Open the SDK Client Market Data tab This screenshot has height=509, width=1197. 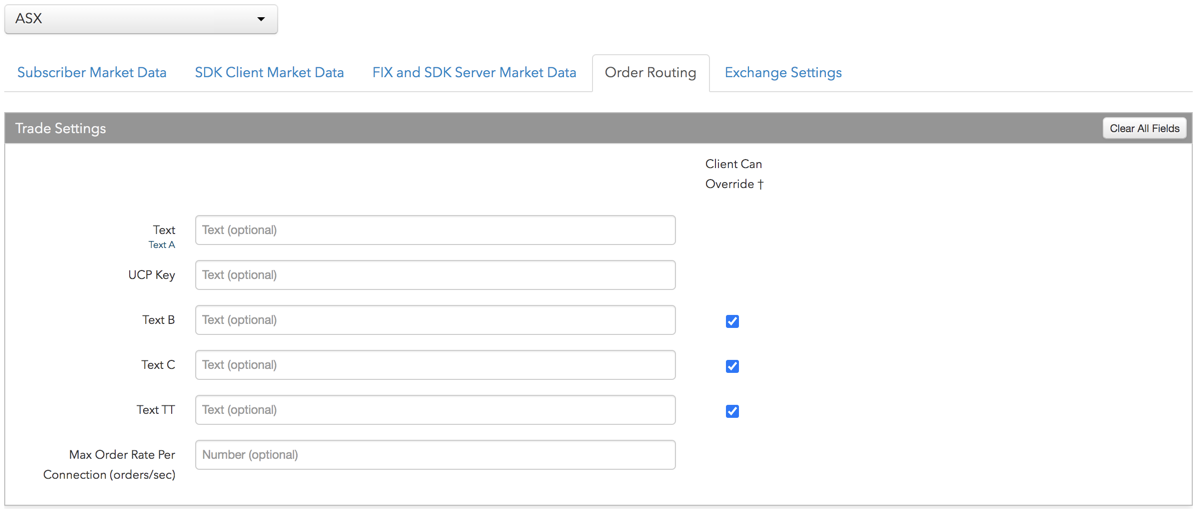coord(269,72)
